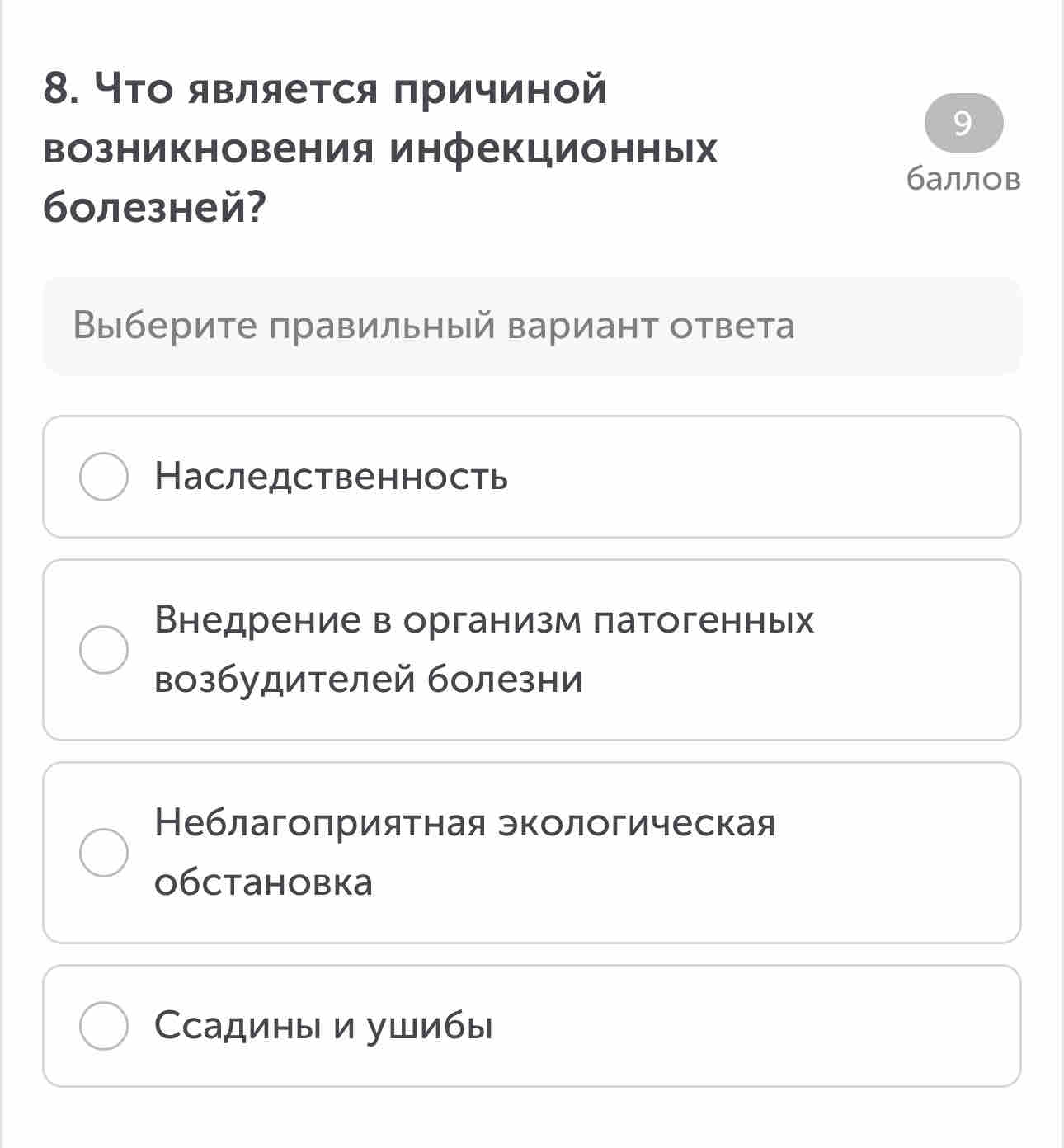
Task: Select the Ссадины и ушибы radio button
Action: (104, 1026)
